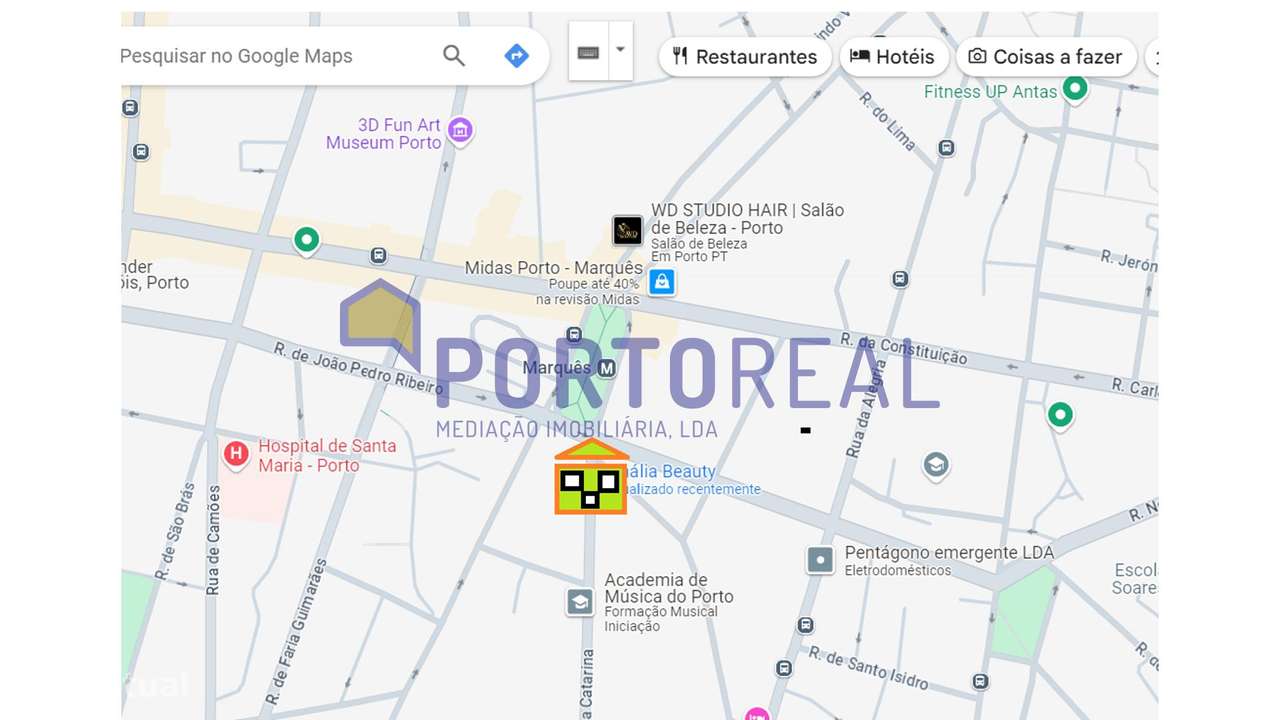This screenshot has width=1280, height=720.
Task: Select the Marquês metro station icon
Action: (606, 368)
